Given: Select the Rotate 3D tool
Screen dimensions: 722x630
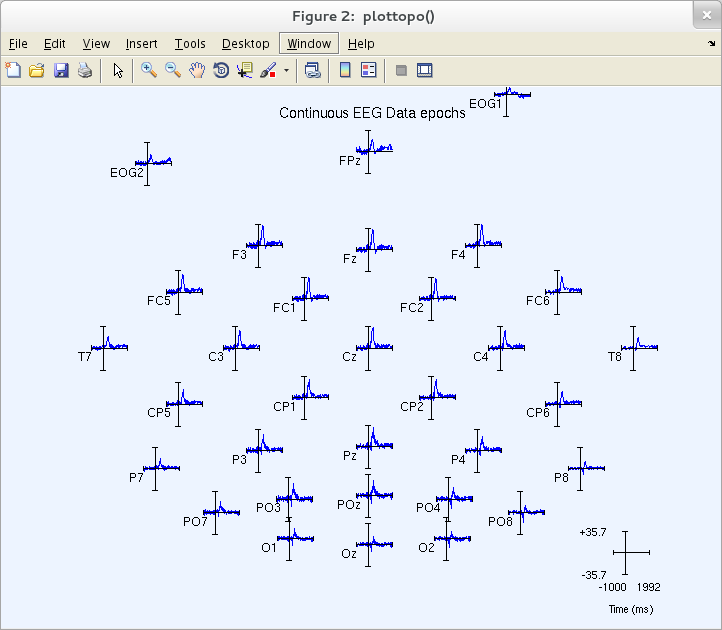Looking at the screenshot, I should coord(221,70).
